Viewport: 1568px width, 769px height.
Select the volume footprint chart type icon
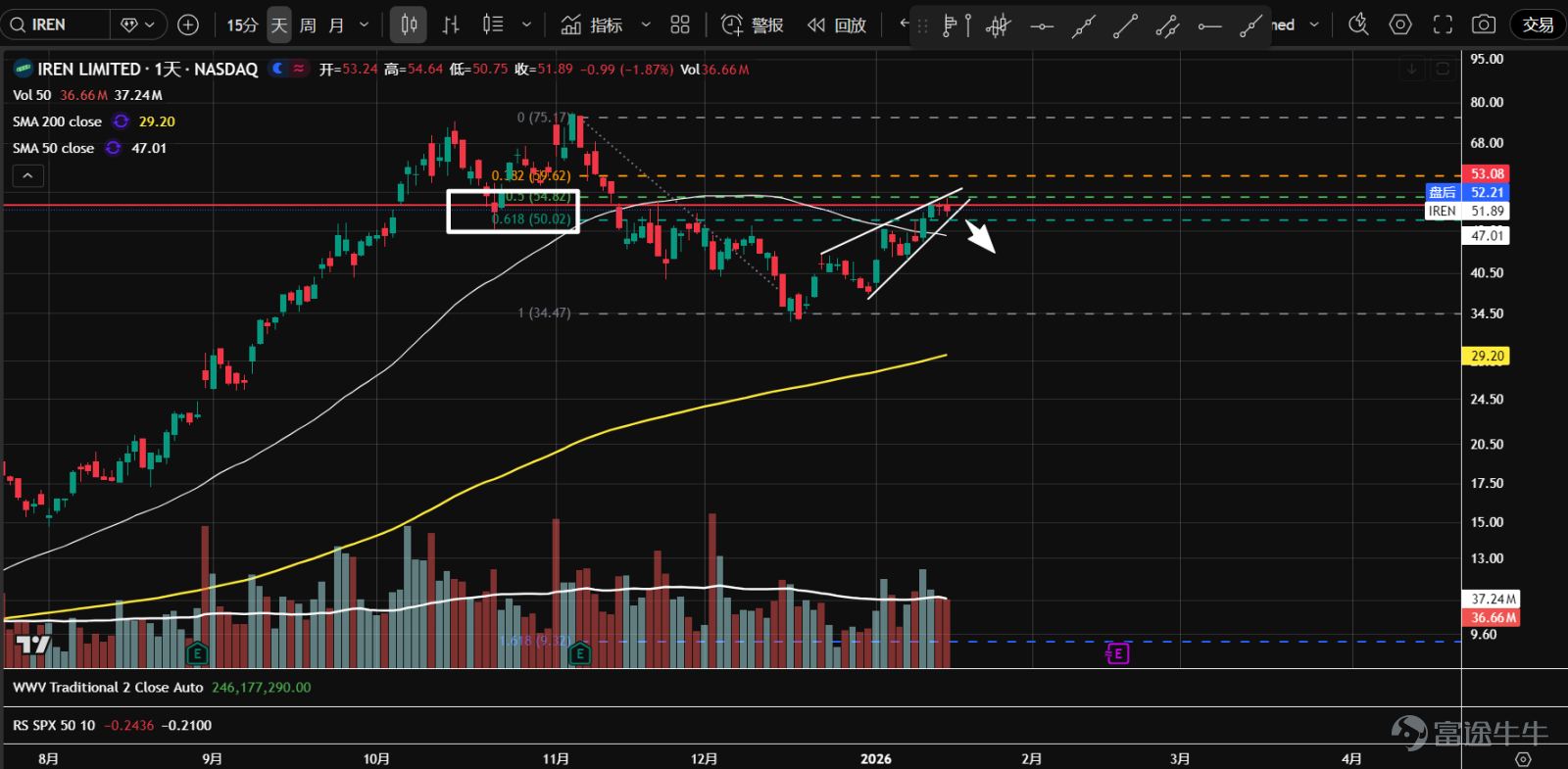click(x=493, y=24)
